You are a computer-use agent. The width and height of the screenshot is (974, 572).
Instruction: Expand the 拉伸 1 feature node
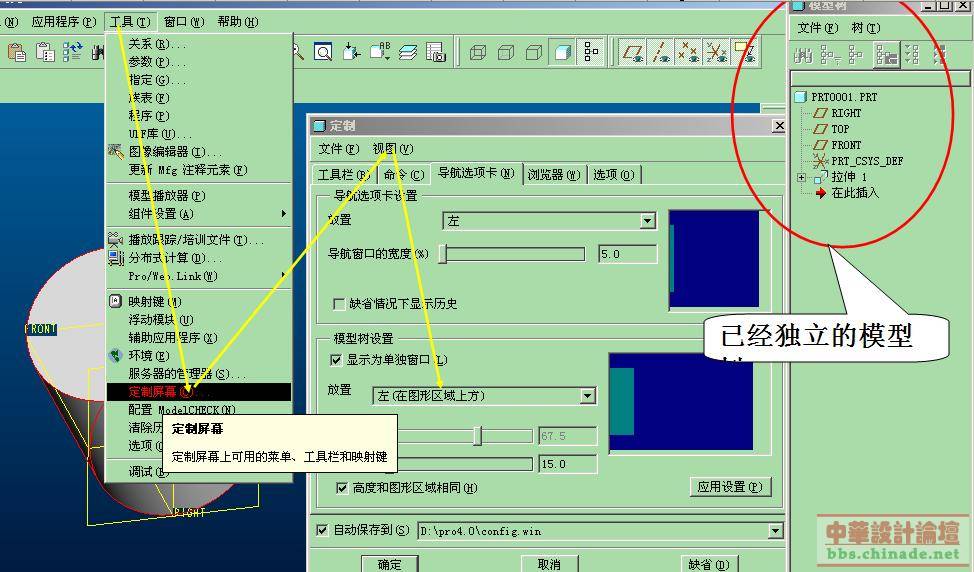click(801, 178)
